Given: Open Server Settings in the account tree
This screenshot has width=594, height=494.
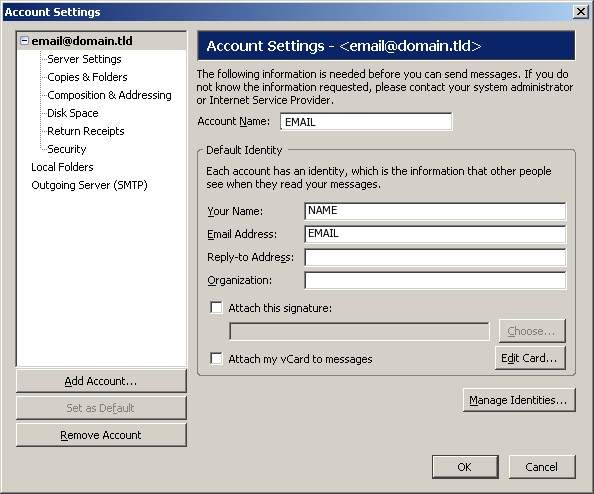Looking at the screenshot, I should (x=84, y=59).
